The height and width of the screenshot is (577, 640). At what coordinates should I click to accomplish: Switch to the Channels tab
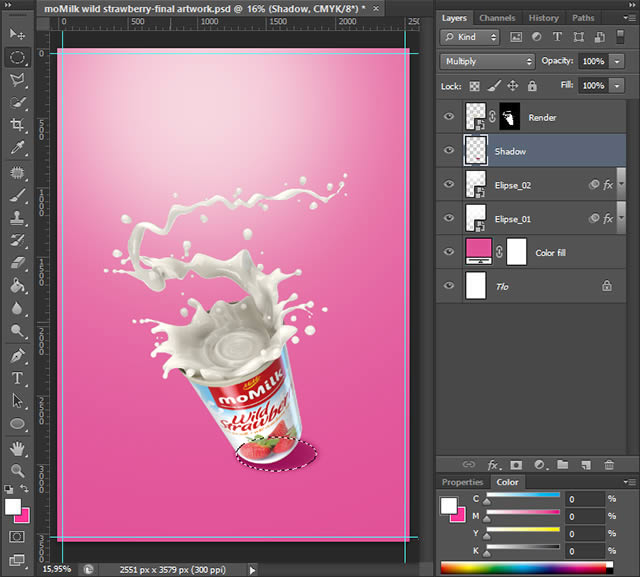click(497, 18)
